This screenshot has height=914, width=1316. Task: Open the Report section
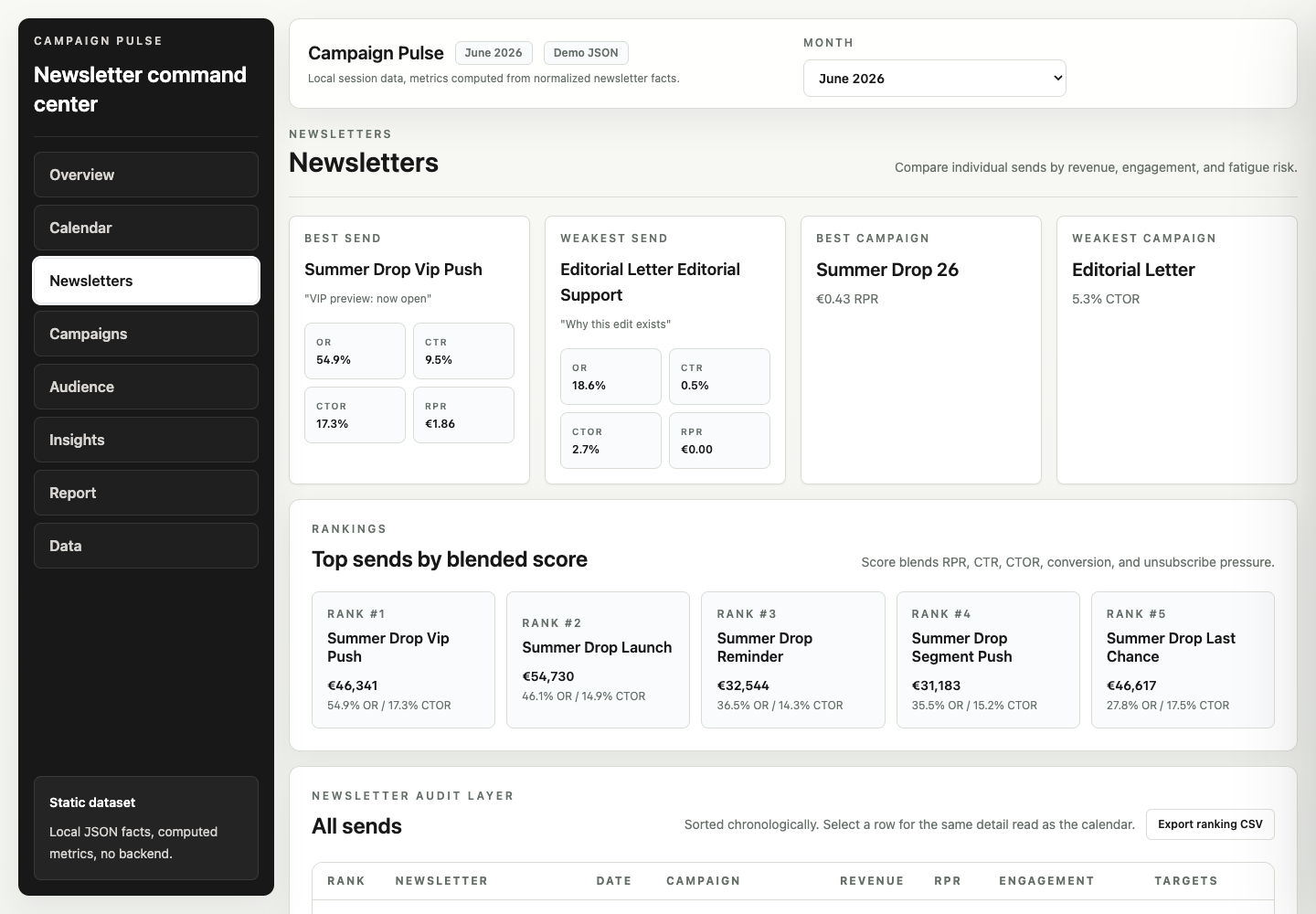point(146,493)
